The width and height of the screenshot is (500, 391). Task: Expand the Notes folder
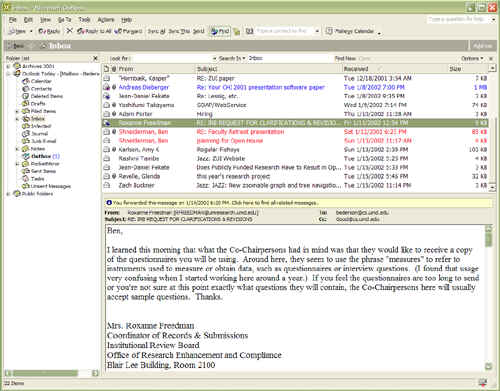pos(17,149)
